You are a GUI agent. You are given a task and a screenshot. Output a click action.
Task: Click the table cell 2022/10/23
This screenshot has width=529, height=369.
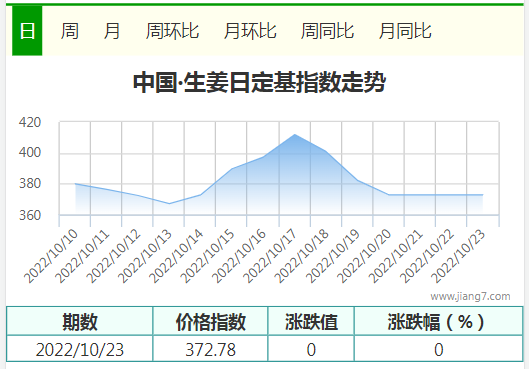point(80,349)
